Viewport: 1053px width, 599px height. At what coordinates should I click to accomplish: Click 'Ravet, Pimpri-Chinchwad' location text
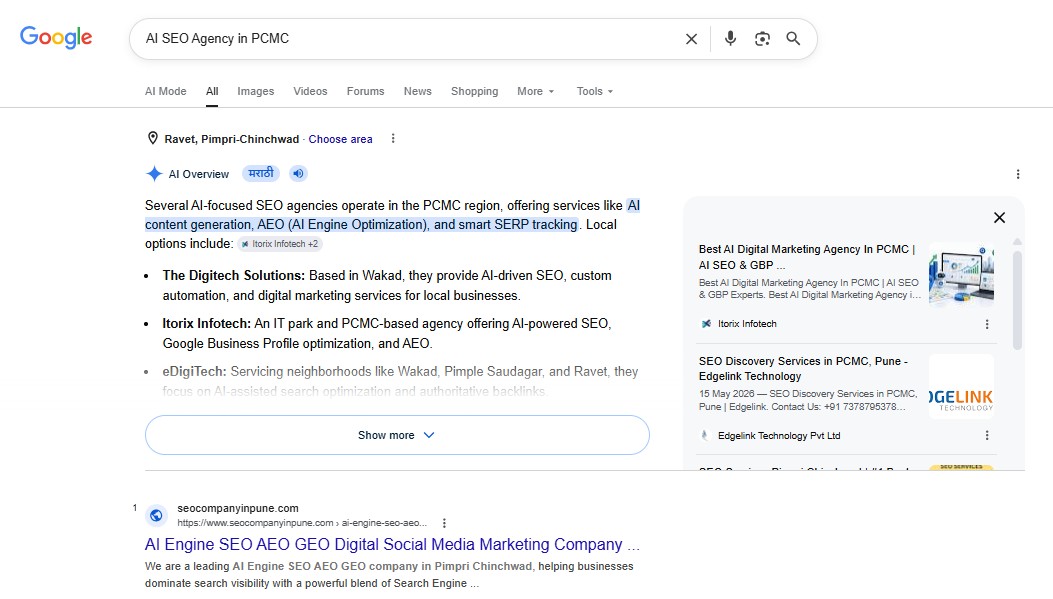click(x=232, y=139)
